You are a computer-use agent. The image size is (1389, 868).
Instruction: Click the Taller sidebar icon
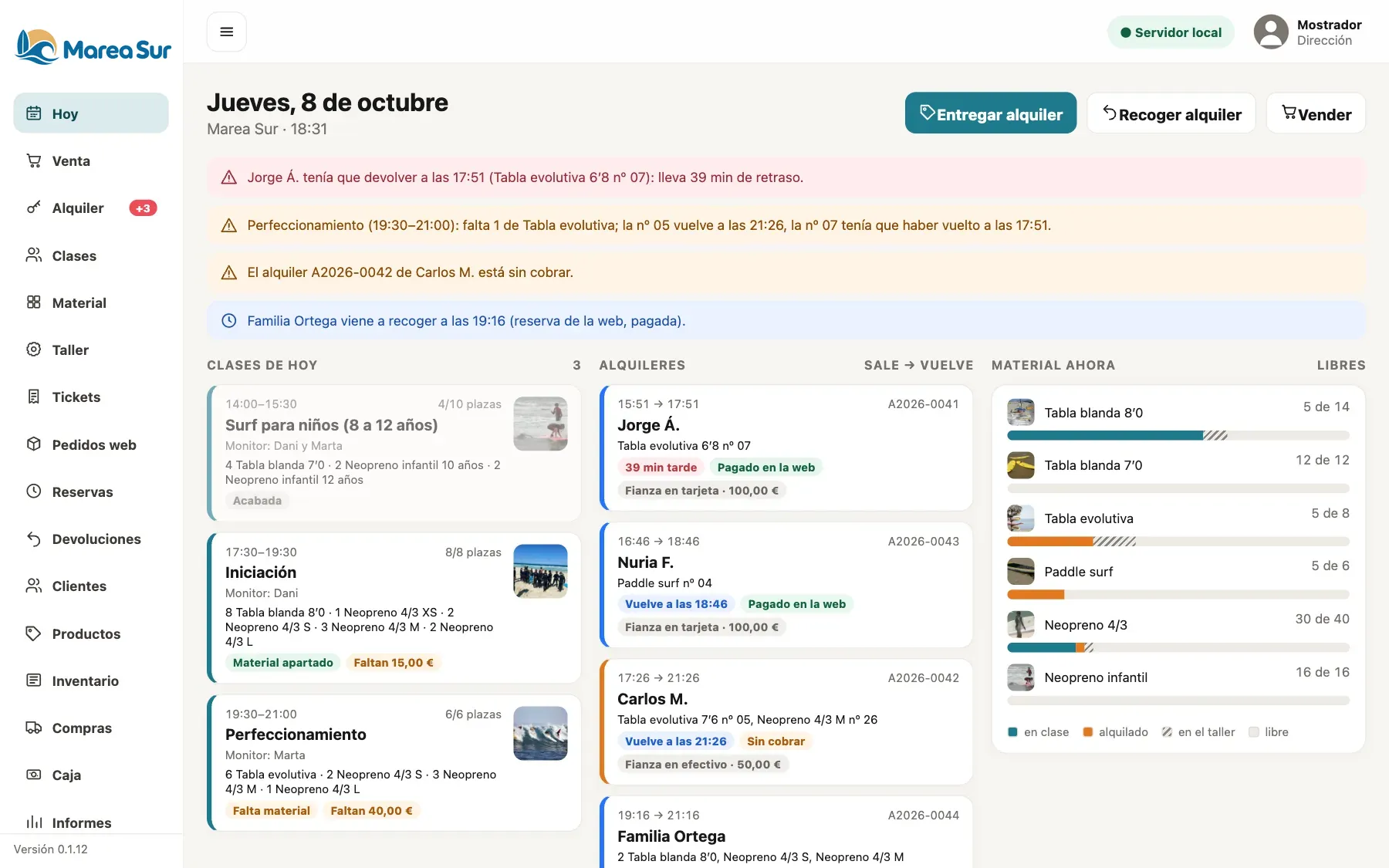click(34, 350)
